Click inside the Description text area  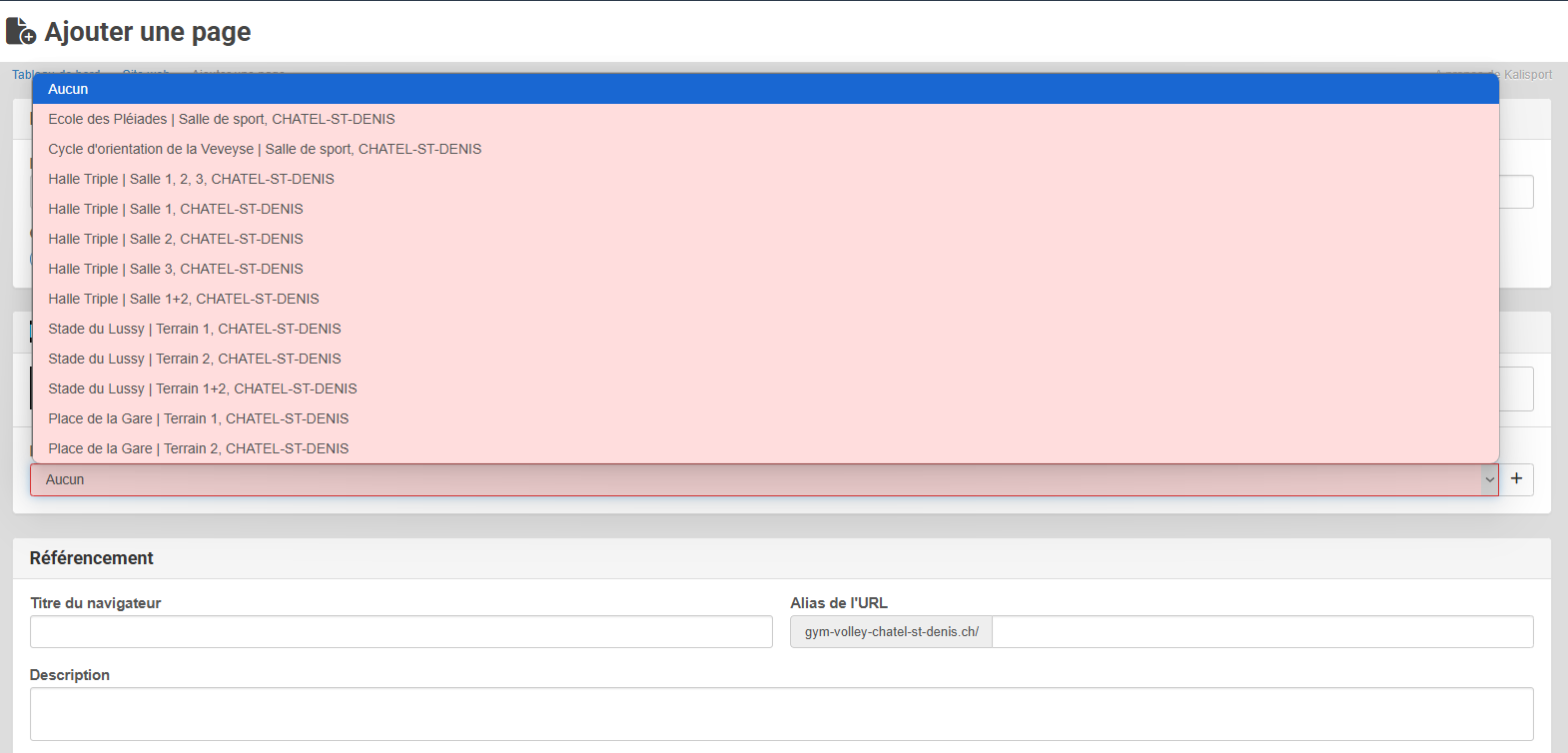pos(781,714)
